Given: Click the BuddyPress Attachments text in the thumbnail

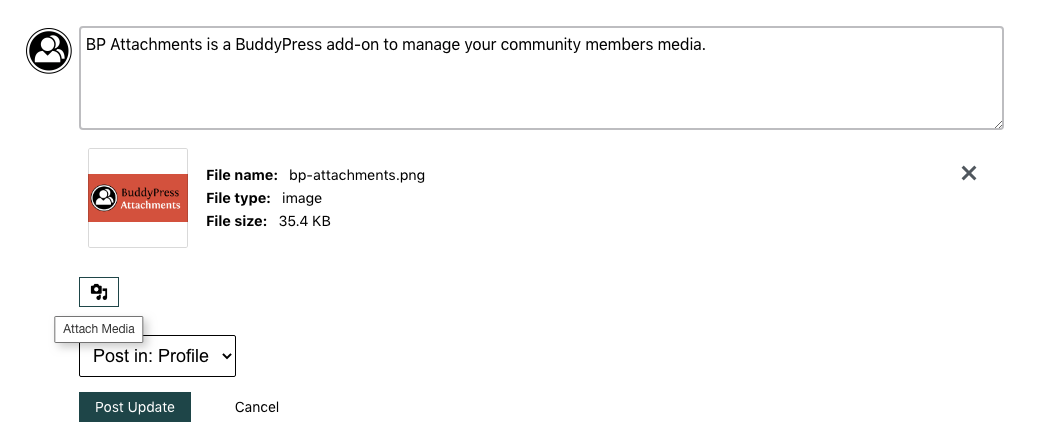Looking at the screenshot, I should (x=150, y=198).
